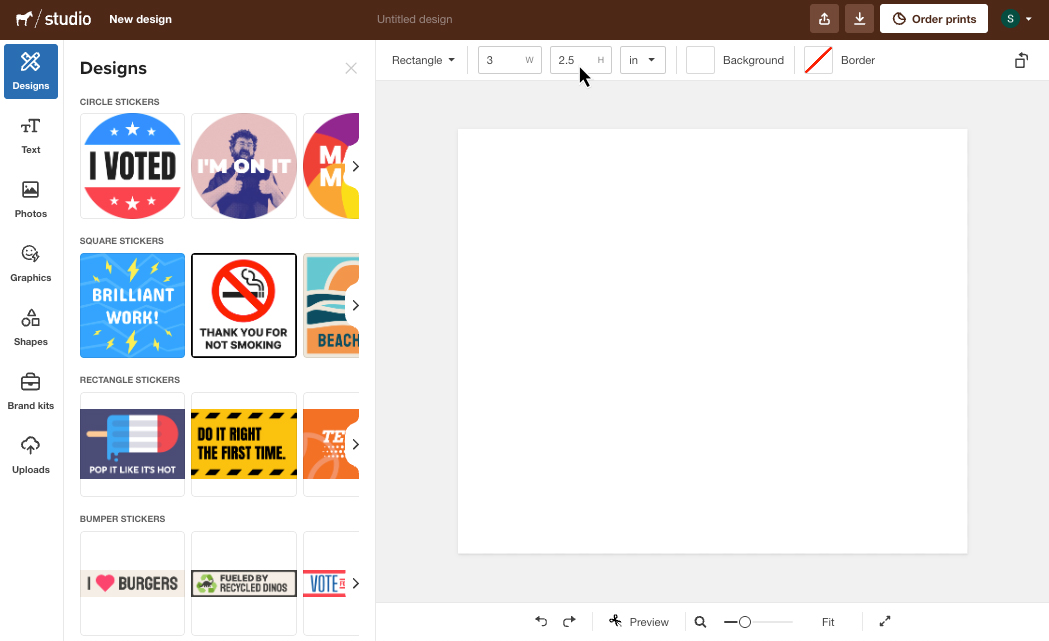Click the download icon in the top bar
This screenshot has width=1049, height=641.
coord(859,18)
